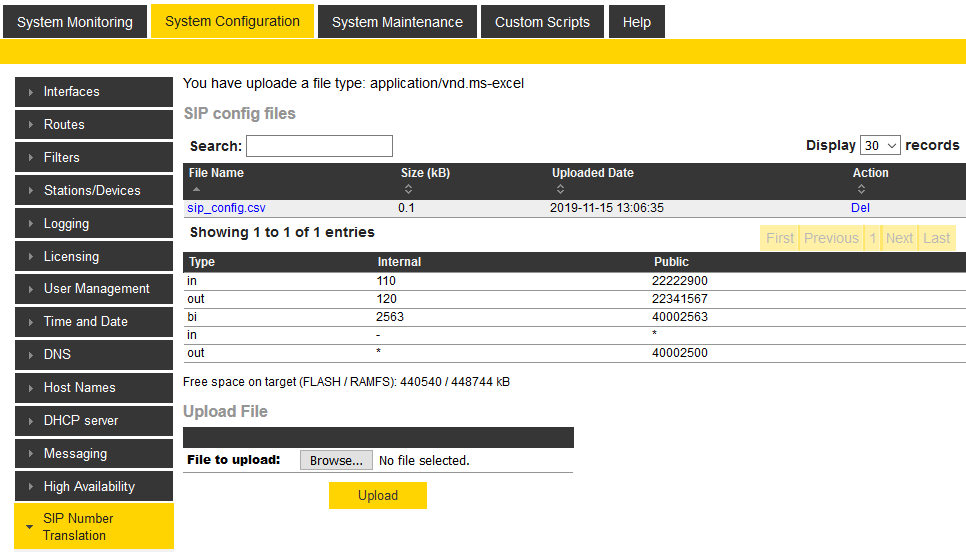Focus the Search input field
966x552 pixels.
319,146
